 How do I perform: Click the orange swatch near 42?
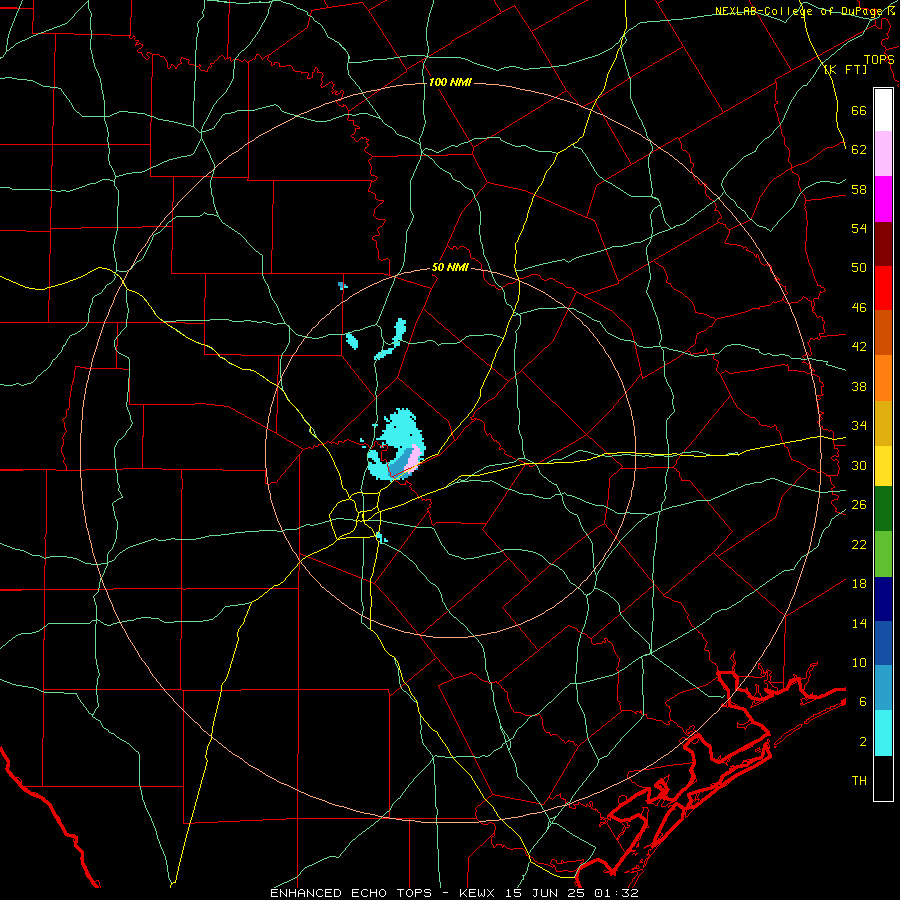(883, 378)
